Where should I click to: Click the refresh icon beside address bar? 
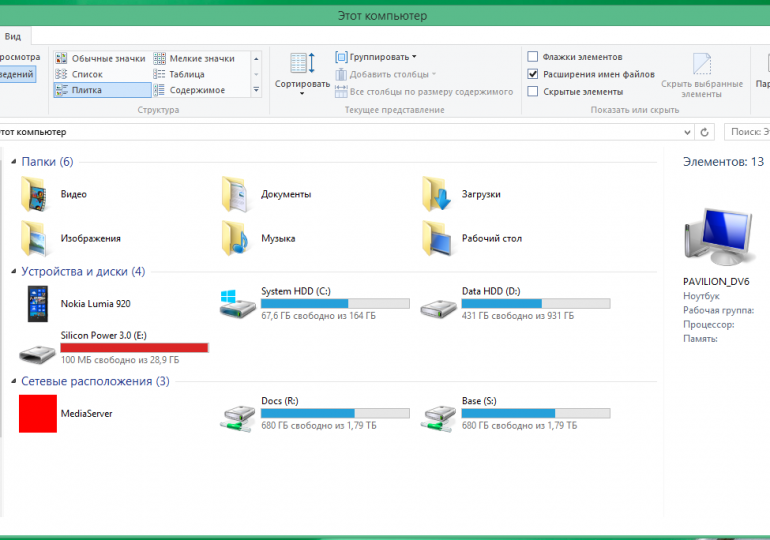(706, 132)
